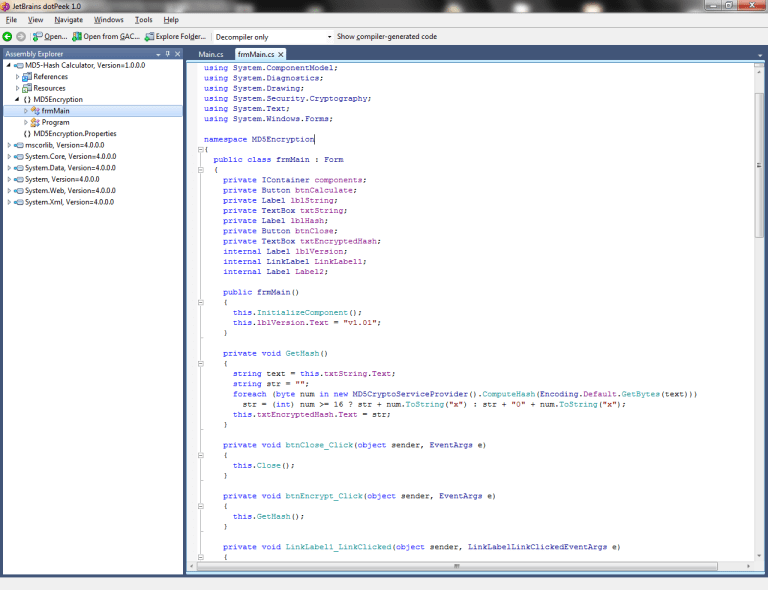Click the IContainer type reference
Image resolution: width=768 pixels, height=590 pixels.
[x=285, y=180]
